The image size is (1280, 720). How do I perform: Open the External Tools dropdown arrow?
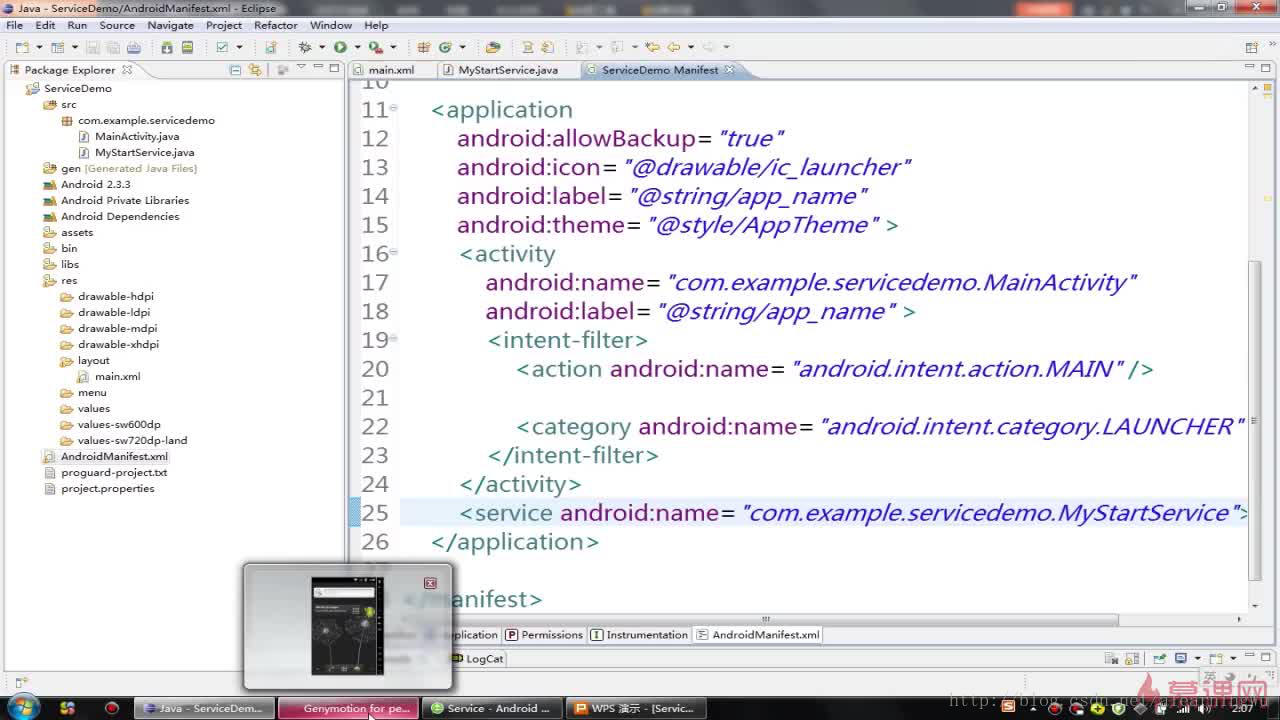coord(393,47)
